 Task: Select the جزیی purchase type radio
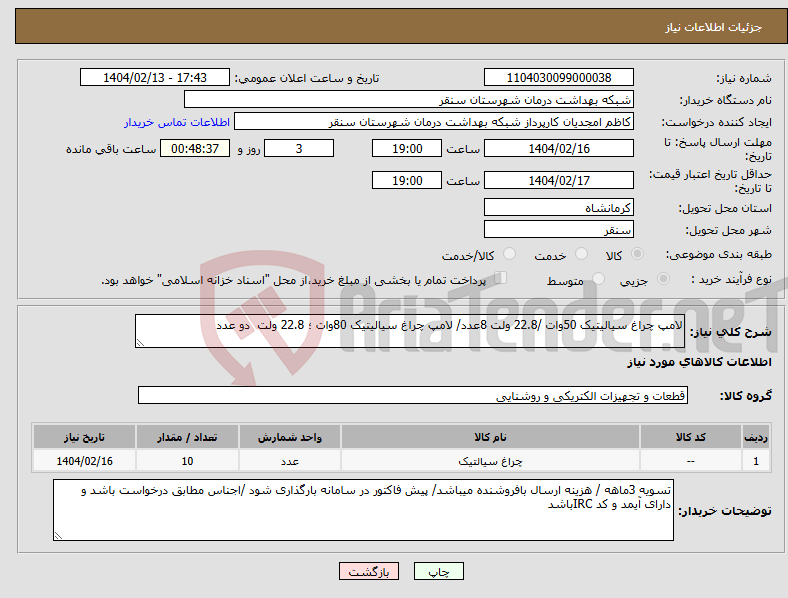663,279
